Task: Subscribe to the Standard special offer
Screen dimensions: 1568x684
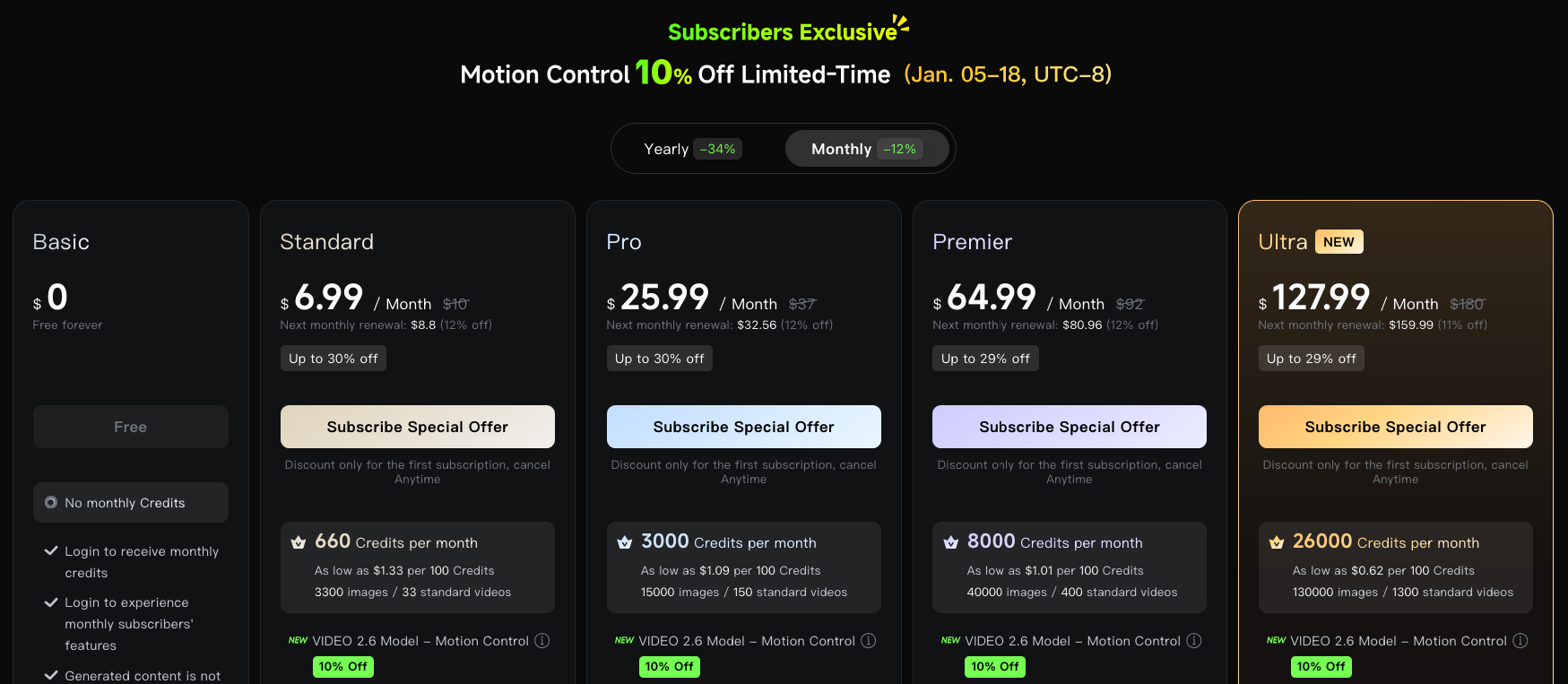Action: [417, 427]
